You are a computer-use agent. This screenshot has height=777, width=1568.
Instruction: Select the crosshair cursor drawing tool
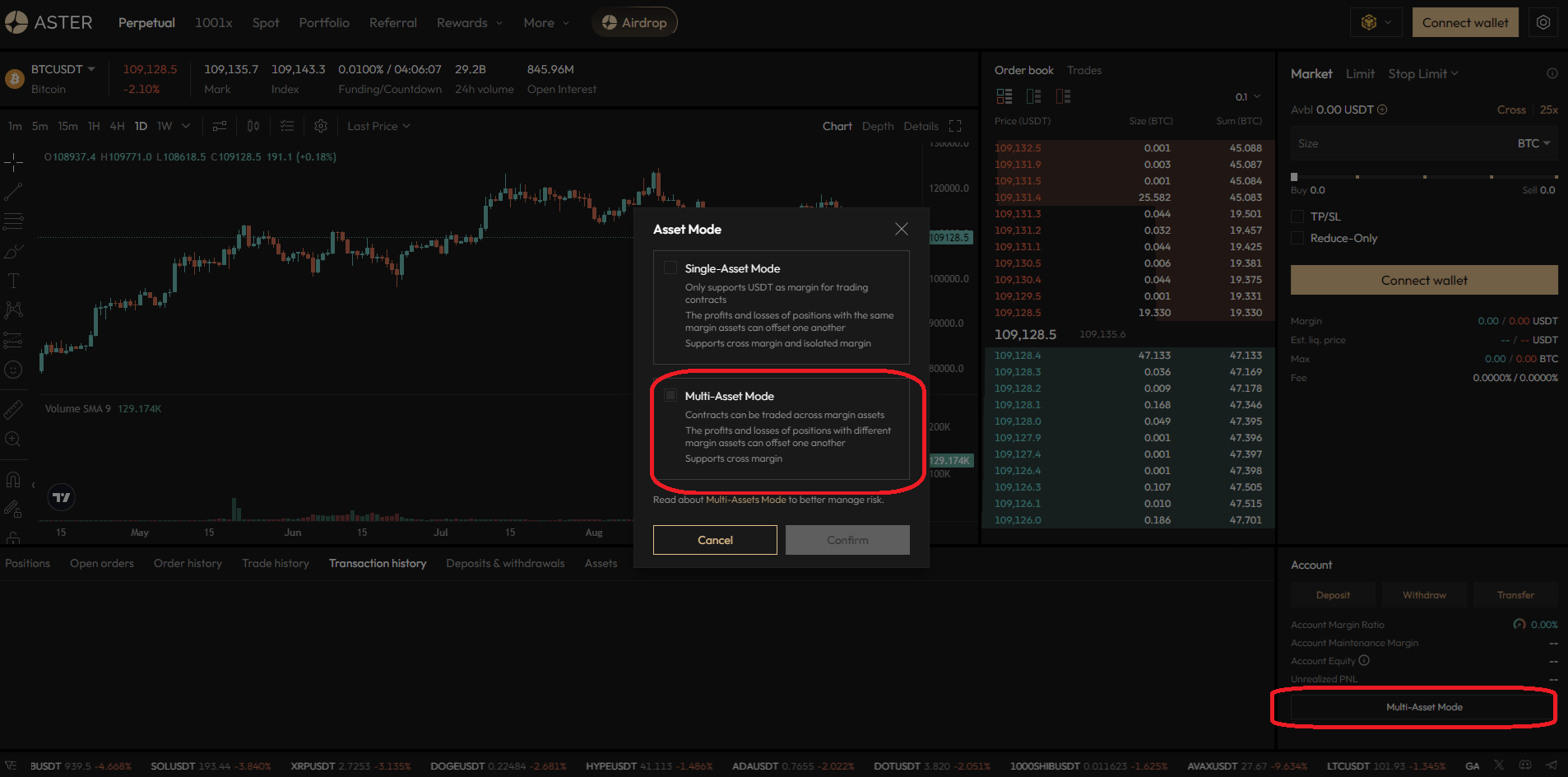point(13,162)
